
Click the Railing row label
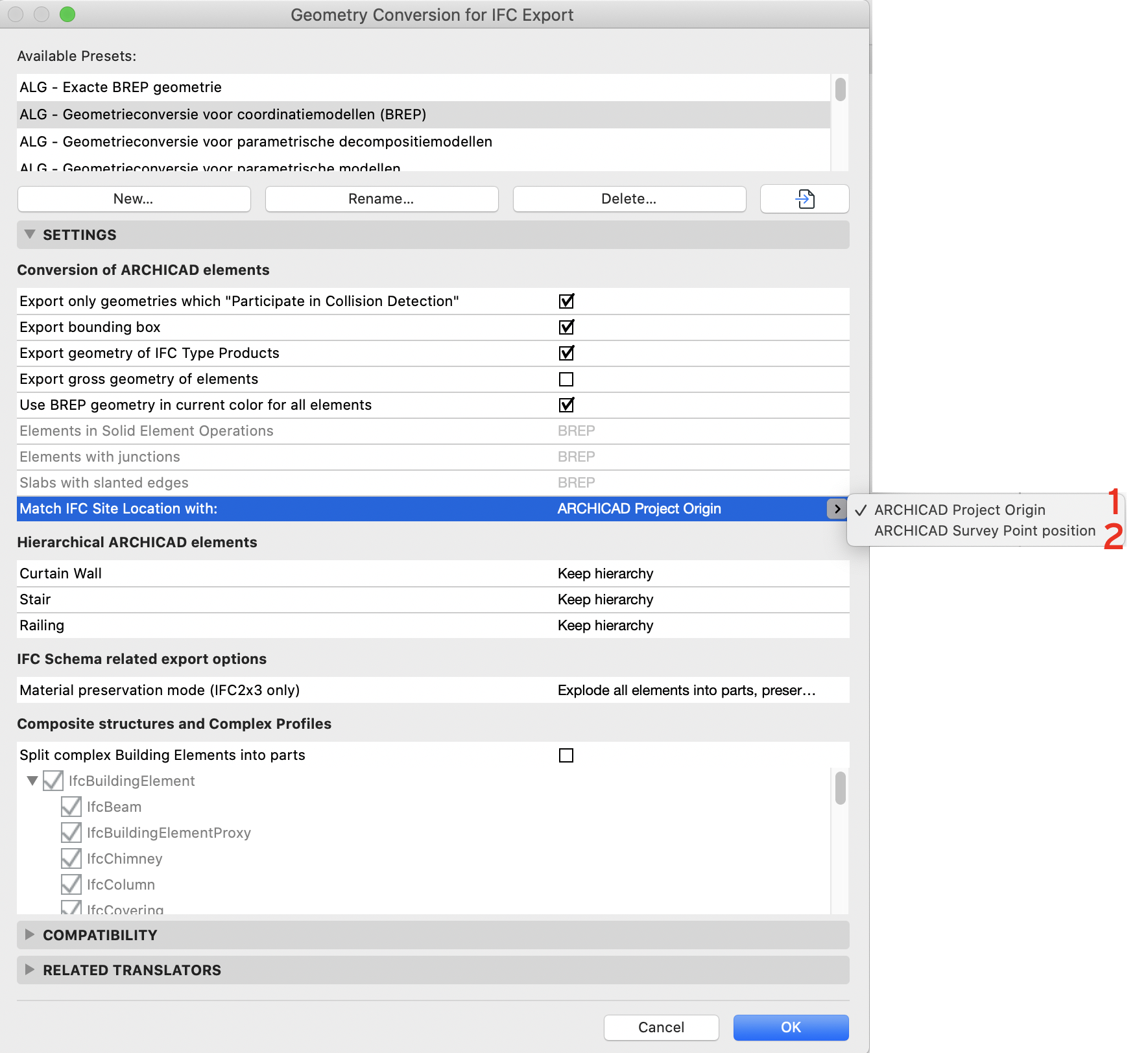pyautogui.click(x=42, y=626)
